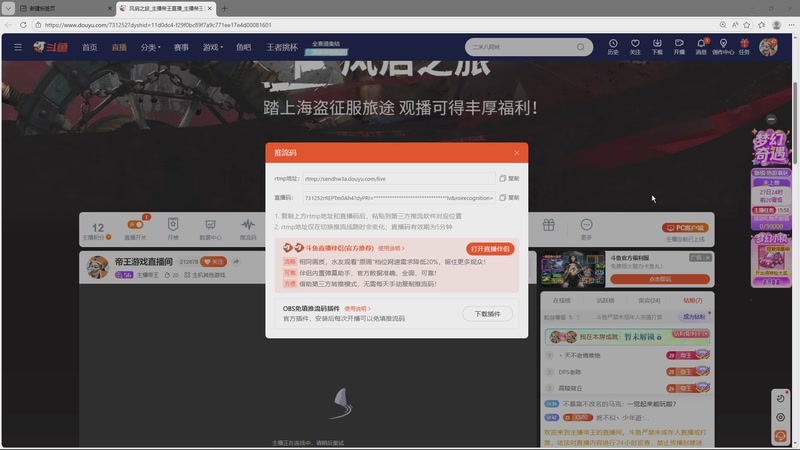Expand the 游戏 dropdown menu
Screen dimensions: 800x450
pyautogui.click(x=212, y=47)
